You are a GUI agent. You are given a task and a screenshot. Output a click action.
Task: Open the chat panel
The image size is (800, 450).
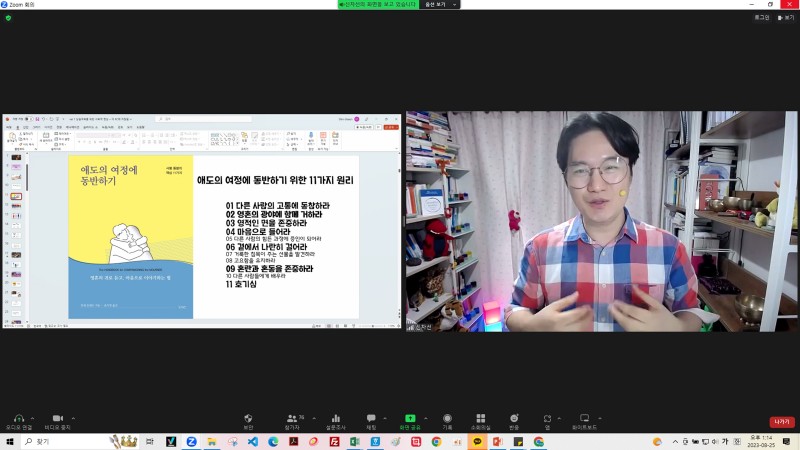371,418
